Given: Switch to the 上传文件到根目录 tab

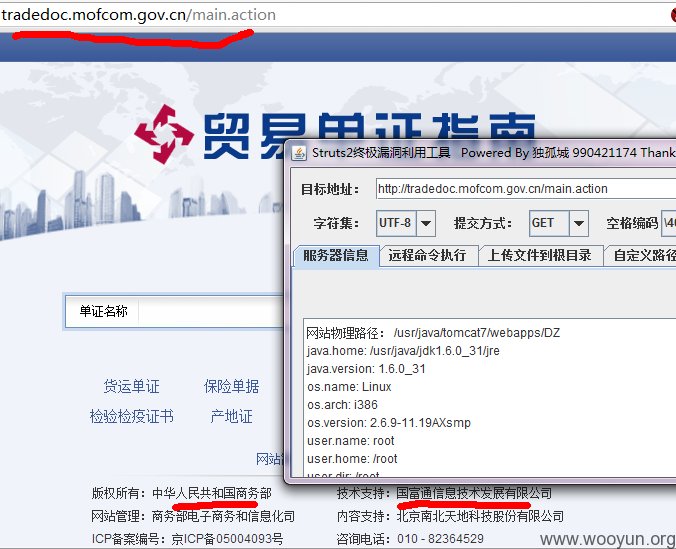Looking at the screenshot, I should 540,255.
